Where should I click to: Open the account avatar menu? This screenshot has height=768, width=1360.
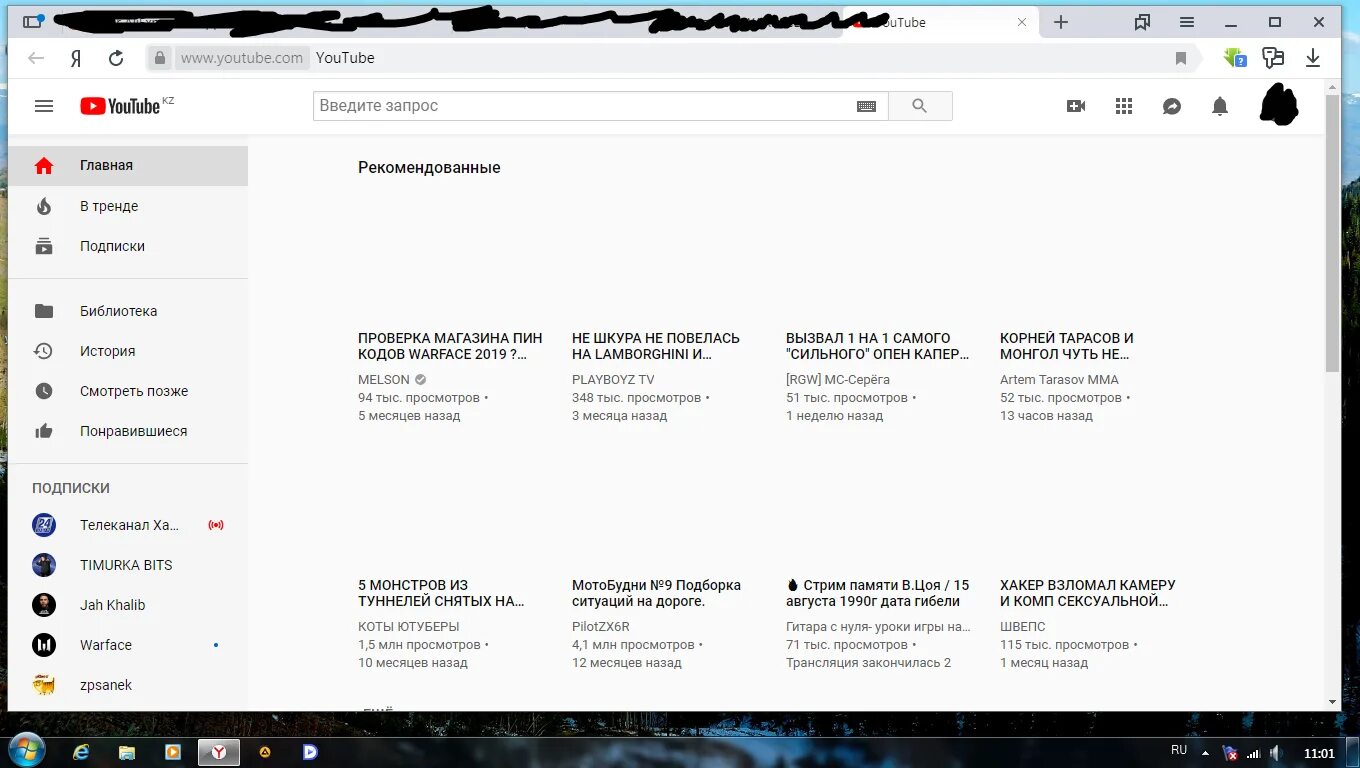tap(1279, 105)
